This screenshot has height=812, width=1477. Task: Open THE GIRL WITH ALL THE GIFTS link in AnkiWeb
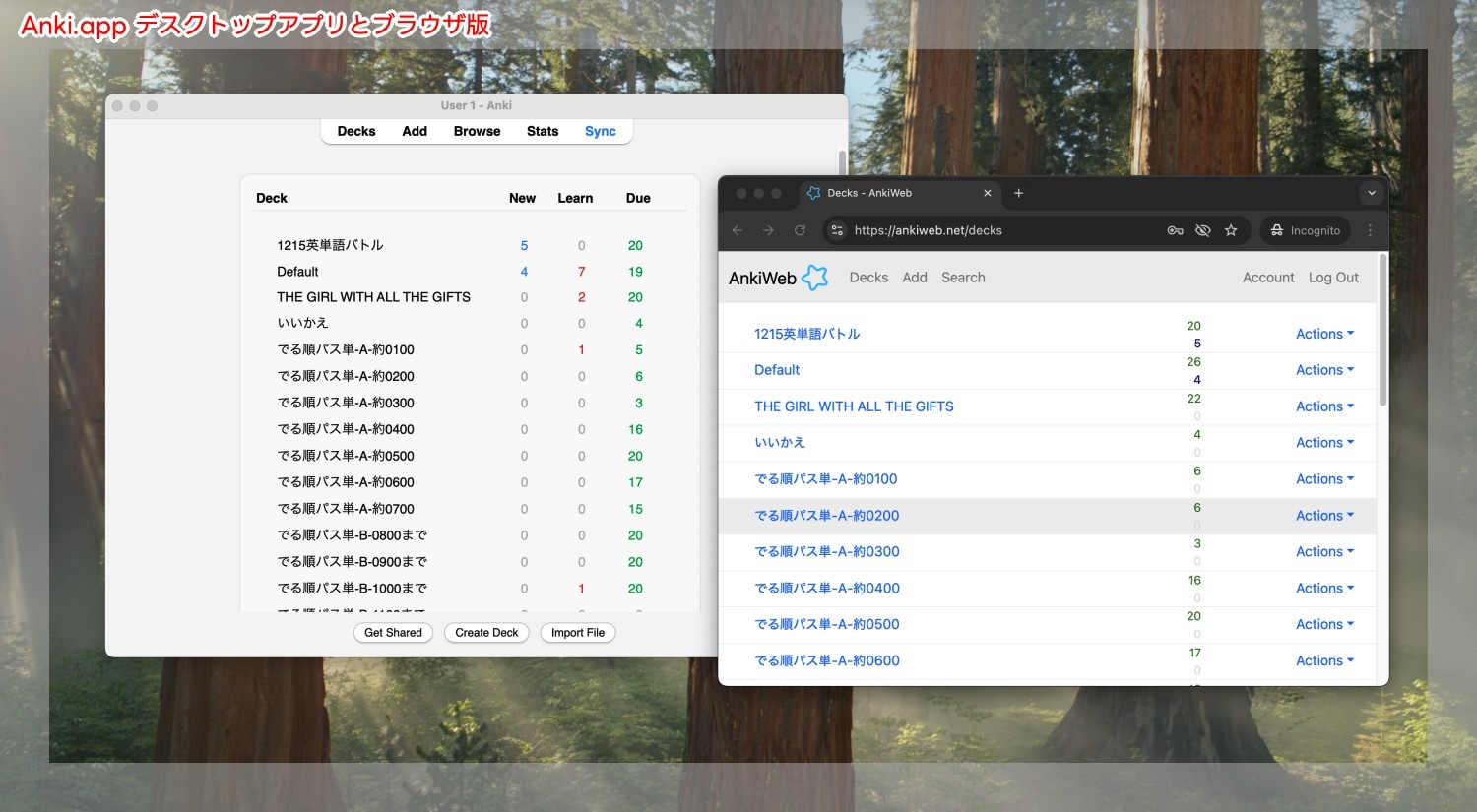click(854, 406)
